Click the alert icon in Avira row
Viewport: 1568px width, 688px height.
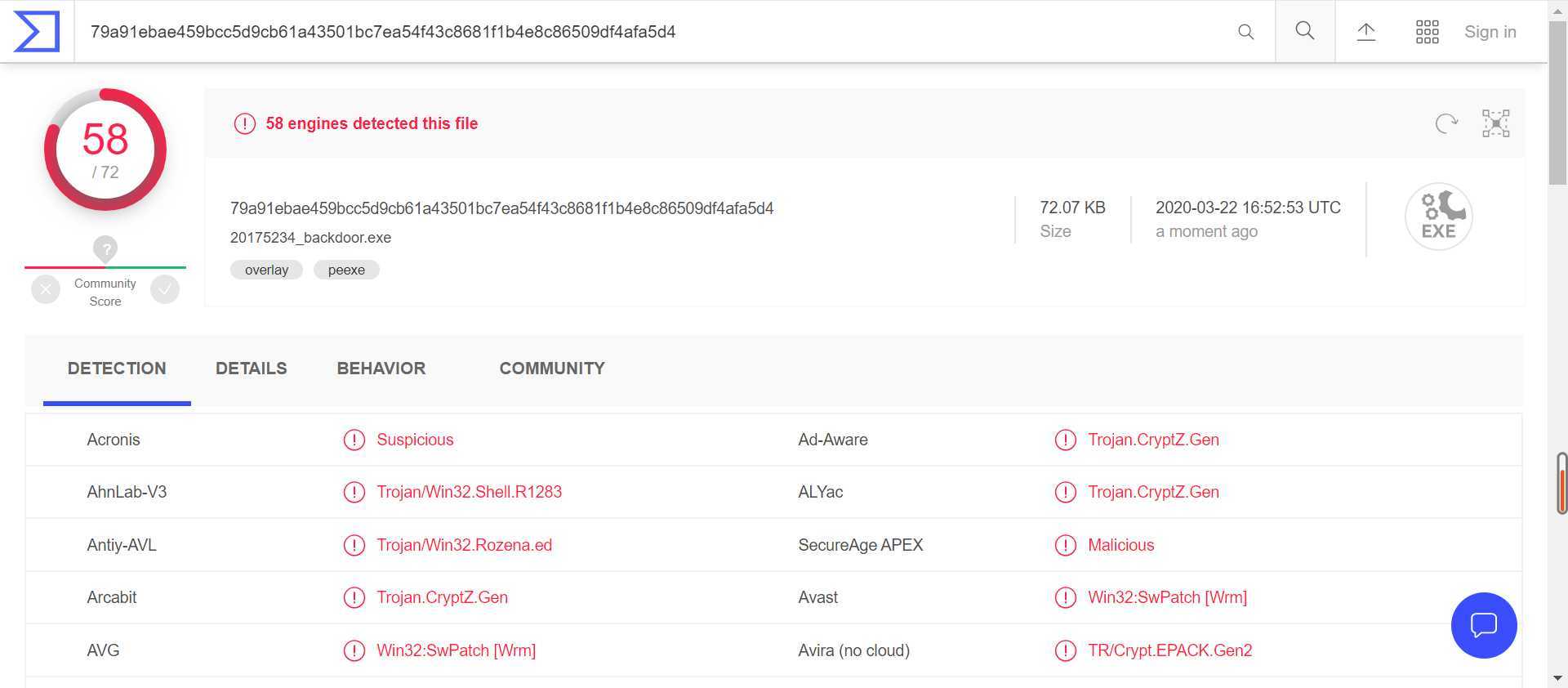click(x=1065, y=650)
